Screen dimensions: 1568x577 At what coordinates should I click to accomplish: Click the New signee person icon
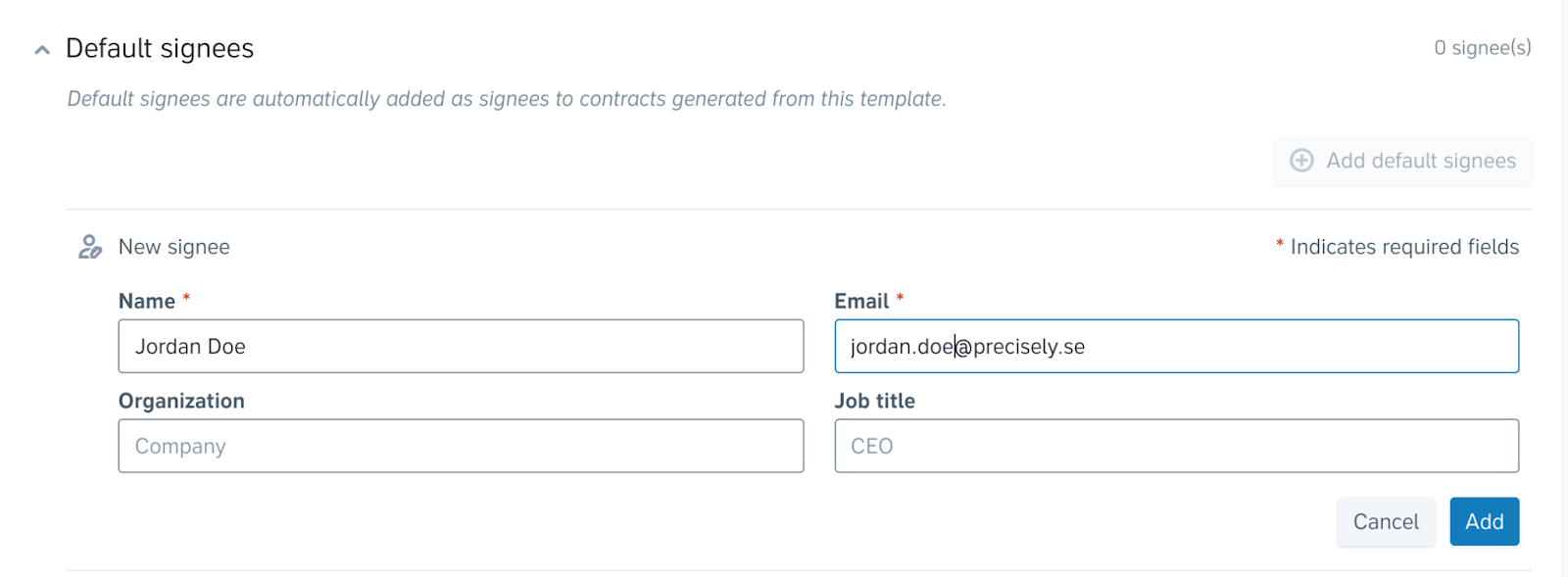click(x=90, y=247)
